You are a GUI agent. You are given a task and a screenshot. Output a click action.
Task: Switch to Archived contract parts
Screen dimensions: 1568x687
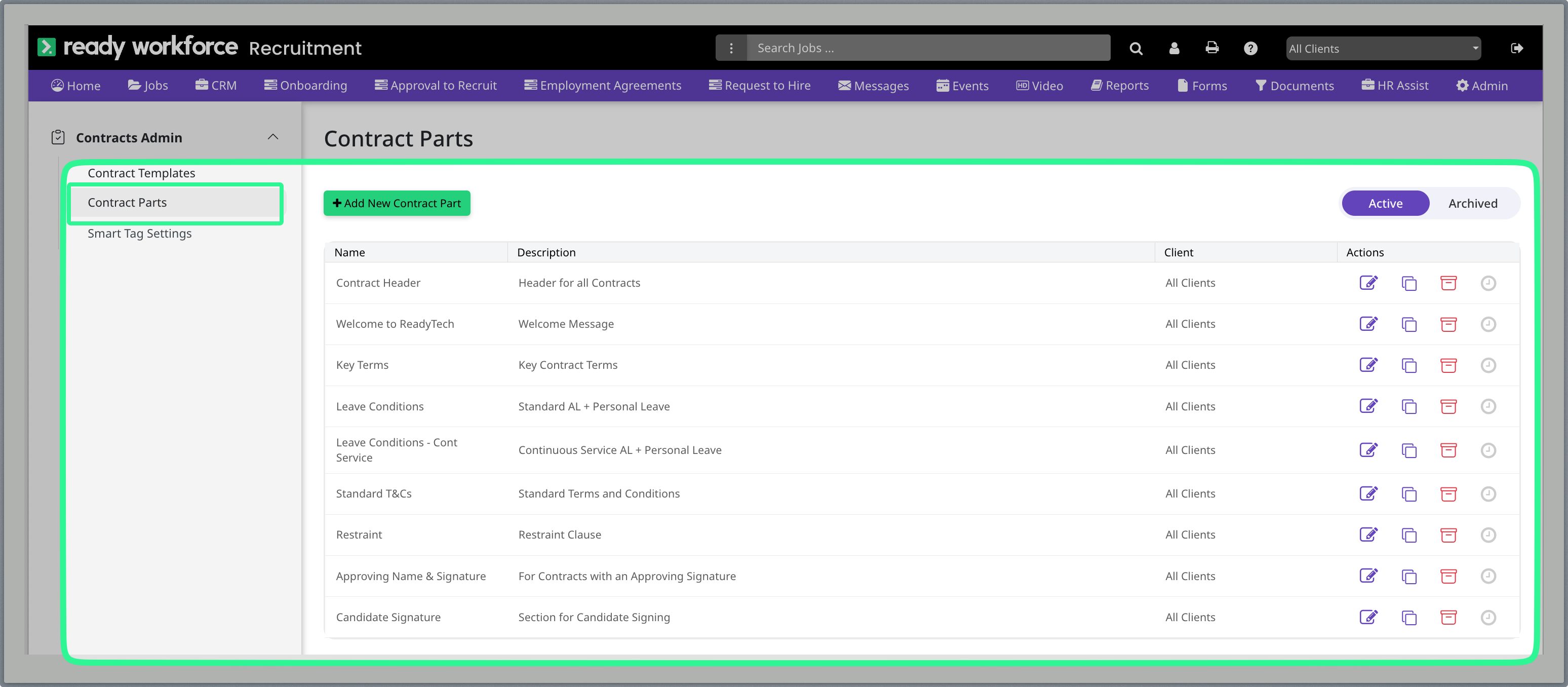point(1472,204)
